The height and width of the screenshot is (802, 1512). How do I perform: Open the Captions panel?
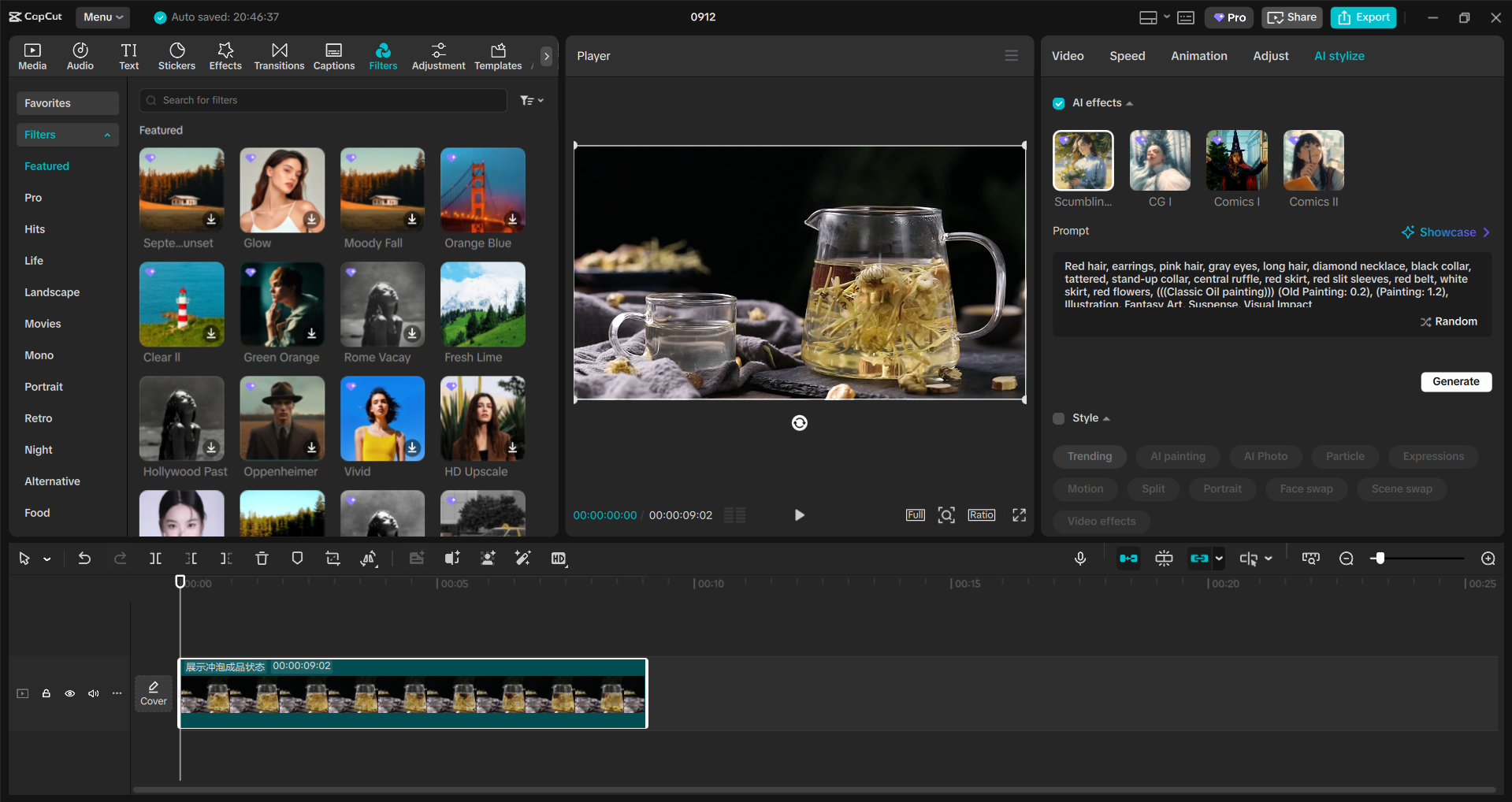pyautogui.click(x=333, y=55)
